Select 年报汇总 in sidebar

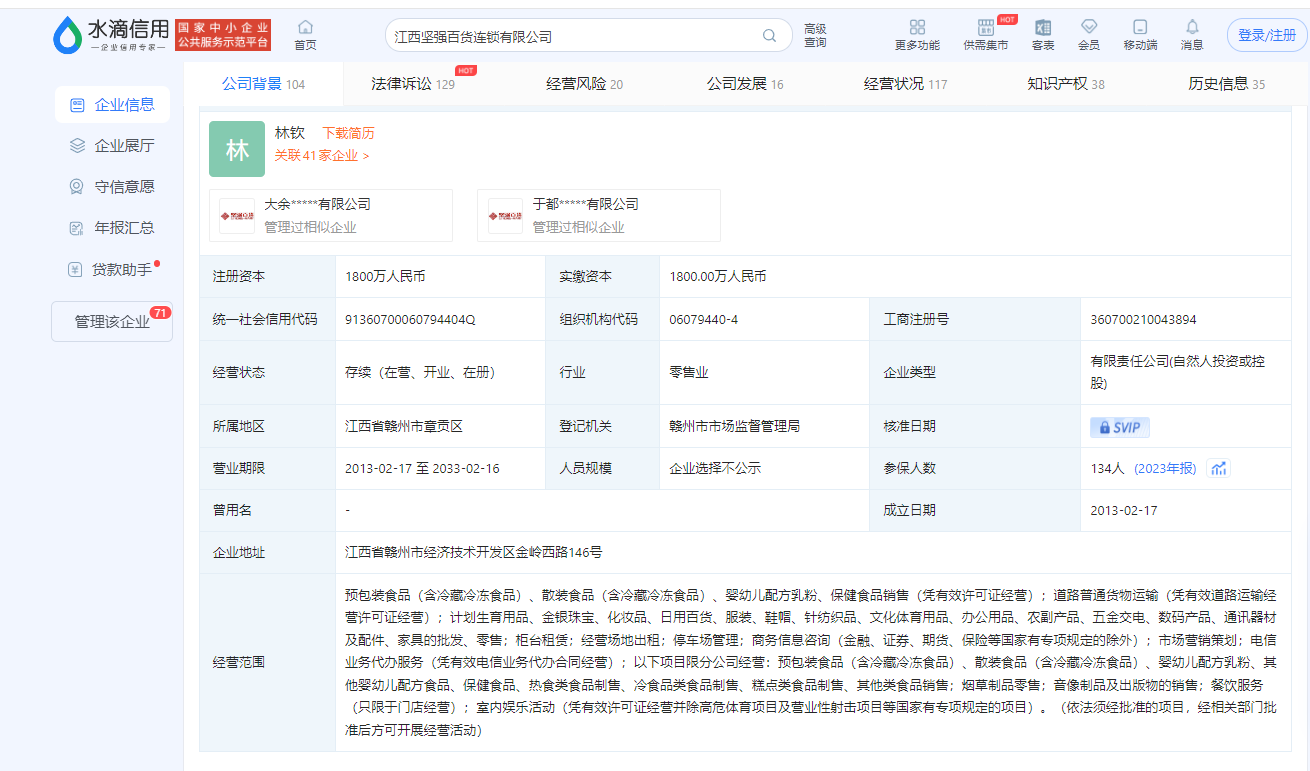[112, 228]
